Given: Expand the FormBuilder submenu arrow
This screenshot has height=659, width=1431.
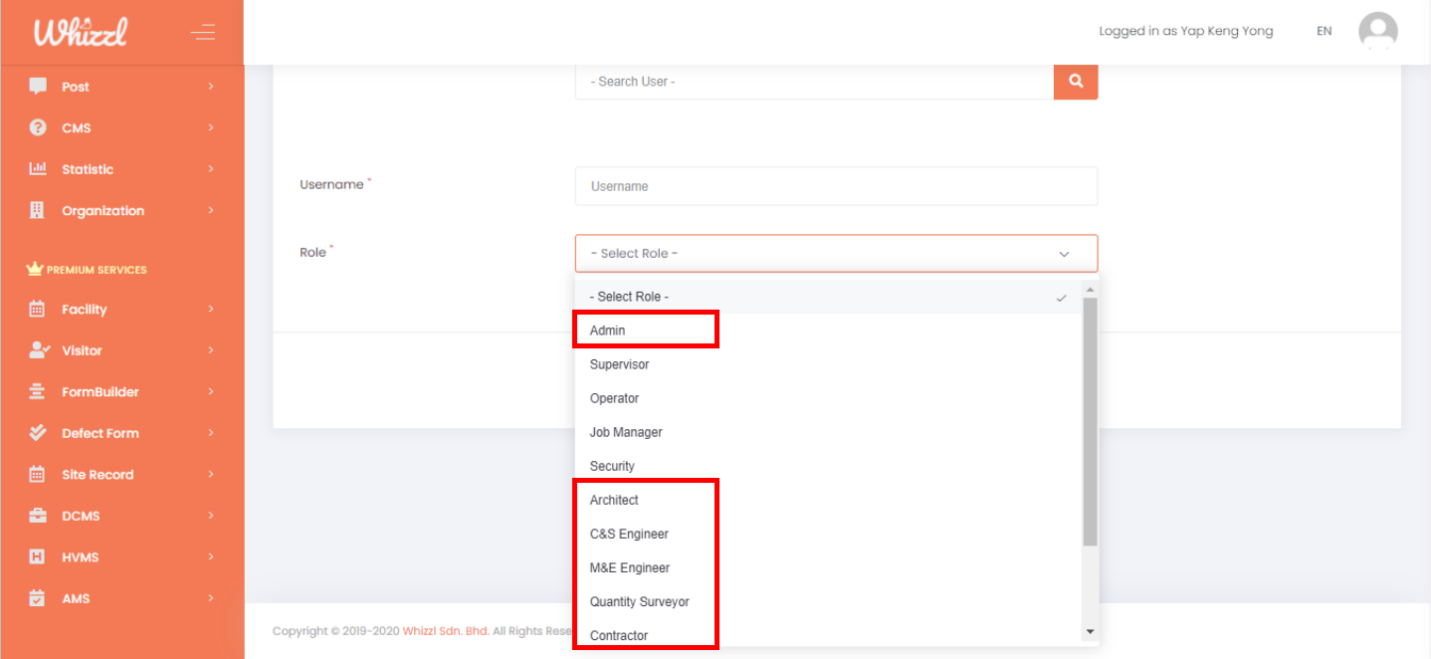Looking at the screenshot, I should coord(211,392).
